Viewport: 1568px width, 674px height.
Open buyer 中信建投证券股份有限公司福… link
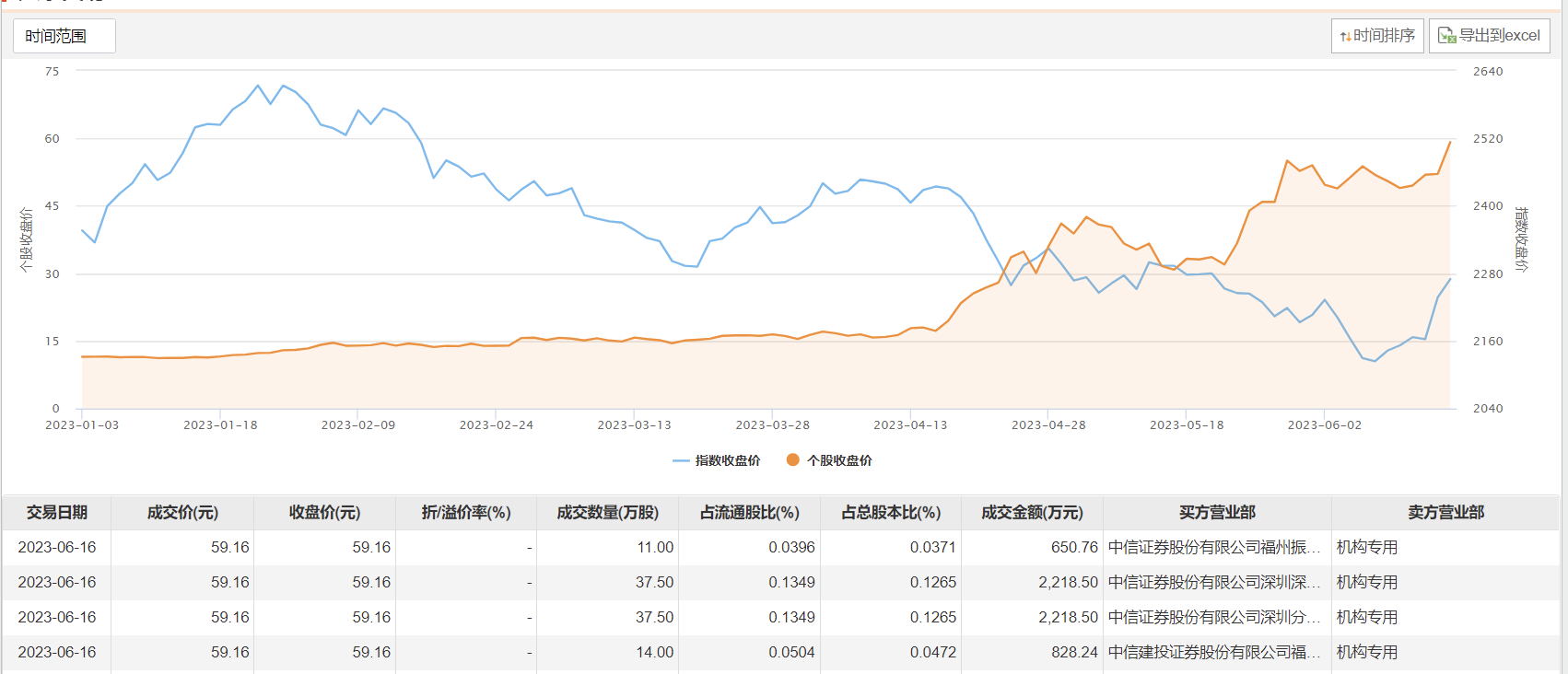click(1213, 653)
